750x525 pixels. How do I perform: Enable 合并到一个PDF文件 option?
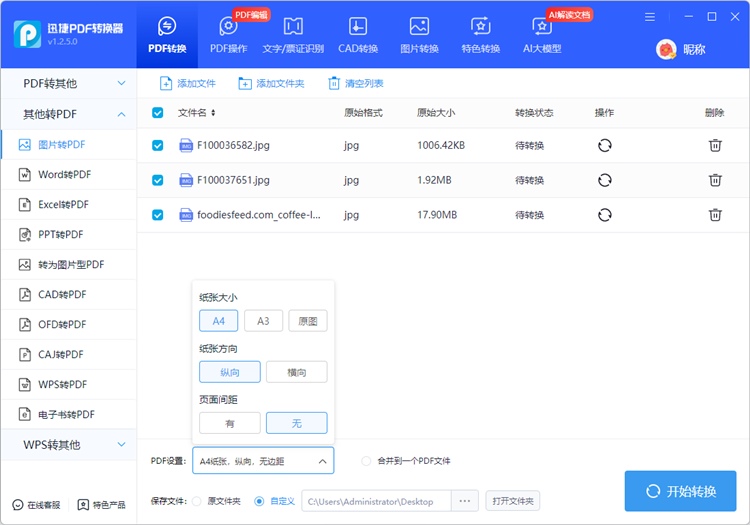click(x=366, y=461)
